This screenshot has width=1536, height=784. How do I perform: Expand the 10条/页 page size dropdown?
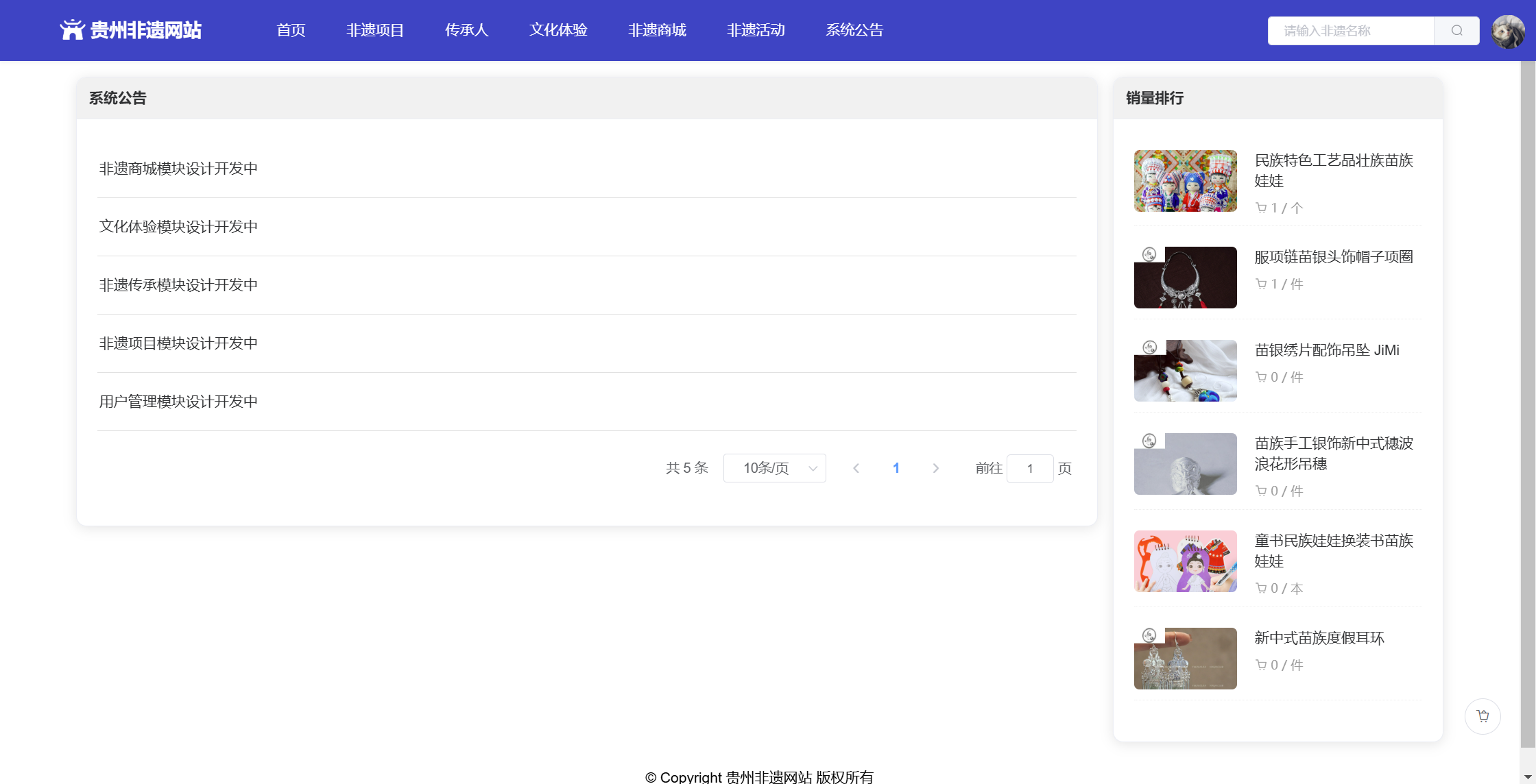coord(774,468)
